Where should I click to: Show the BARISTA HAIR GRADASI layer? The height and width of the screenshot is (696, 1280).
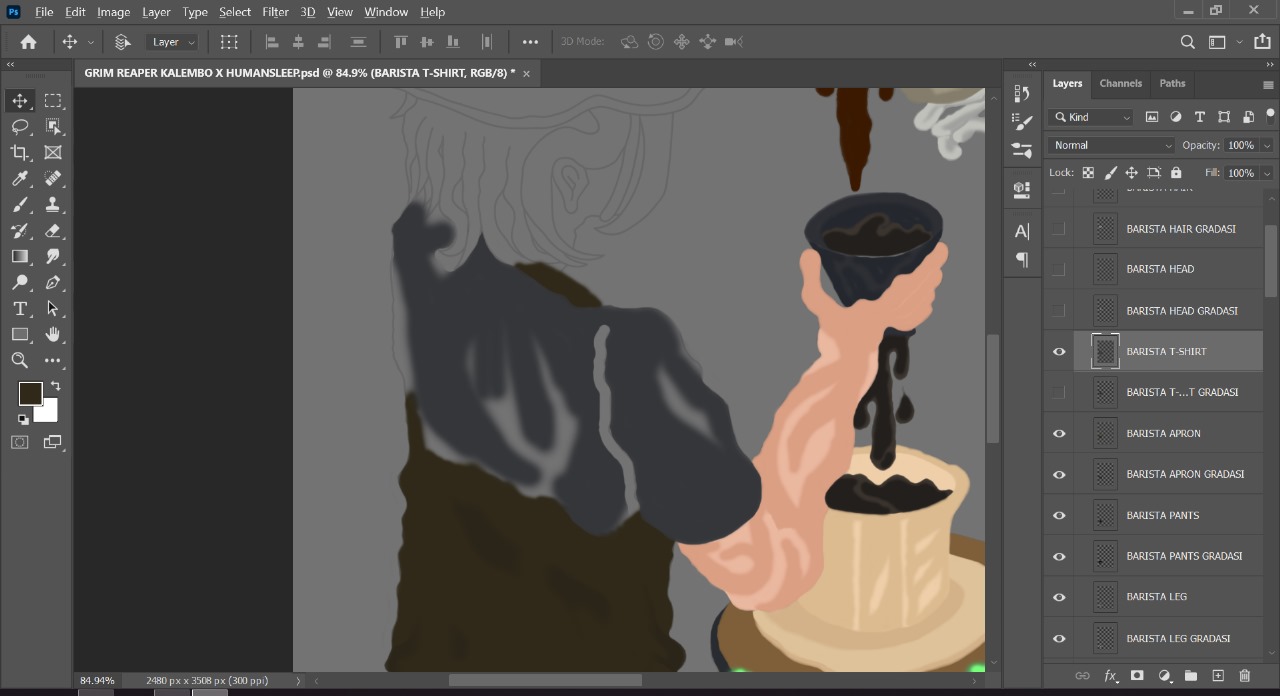click(1059, 229)
